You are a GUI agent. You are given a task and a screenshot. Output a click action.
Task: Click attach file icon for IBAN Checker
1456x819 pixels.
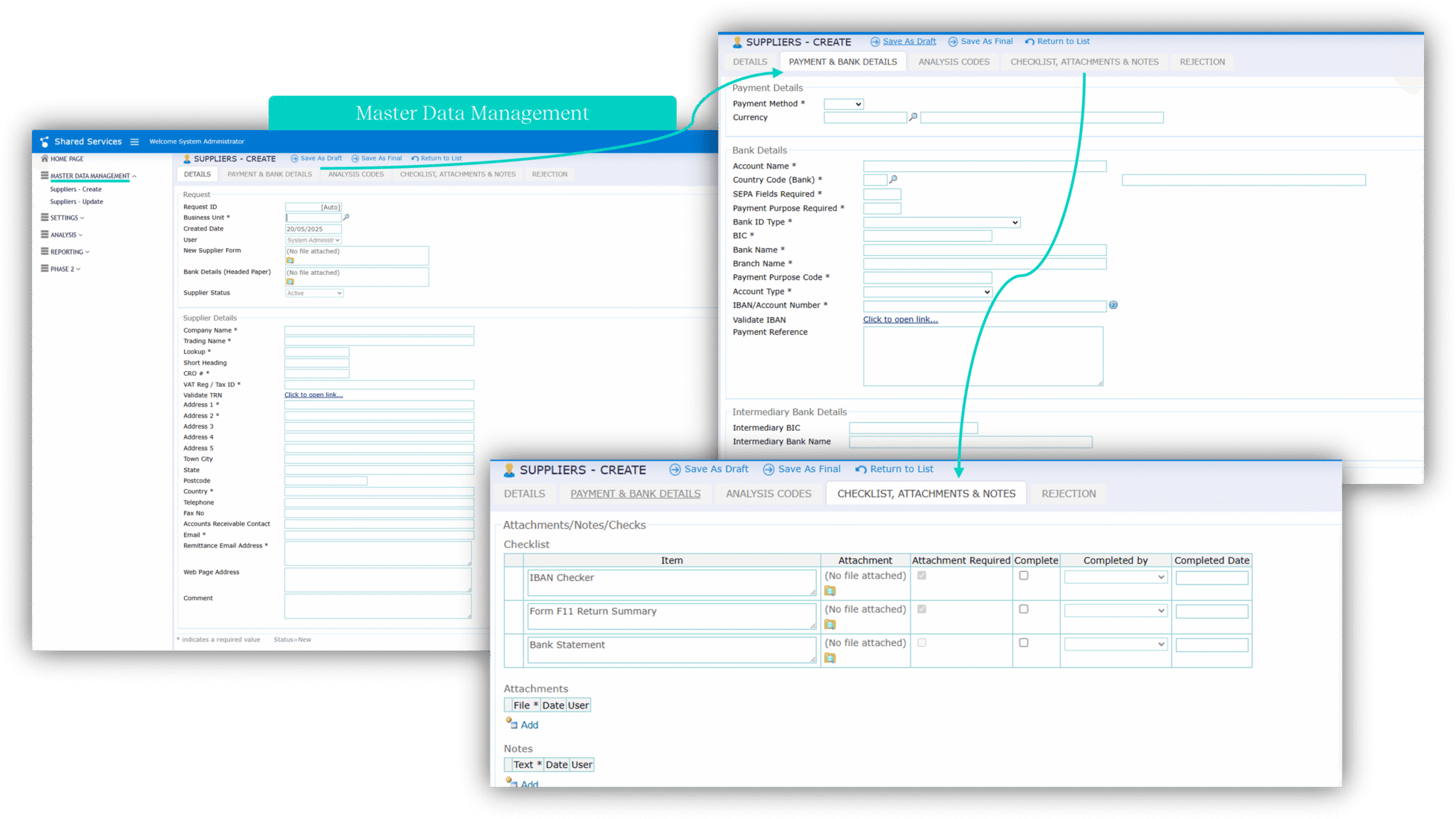830,591
